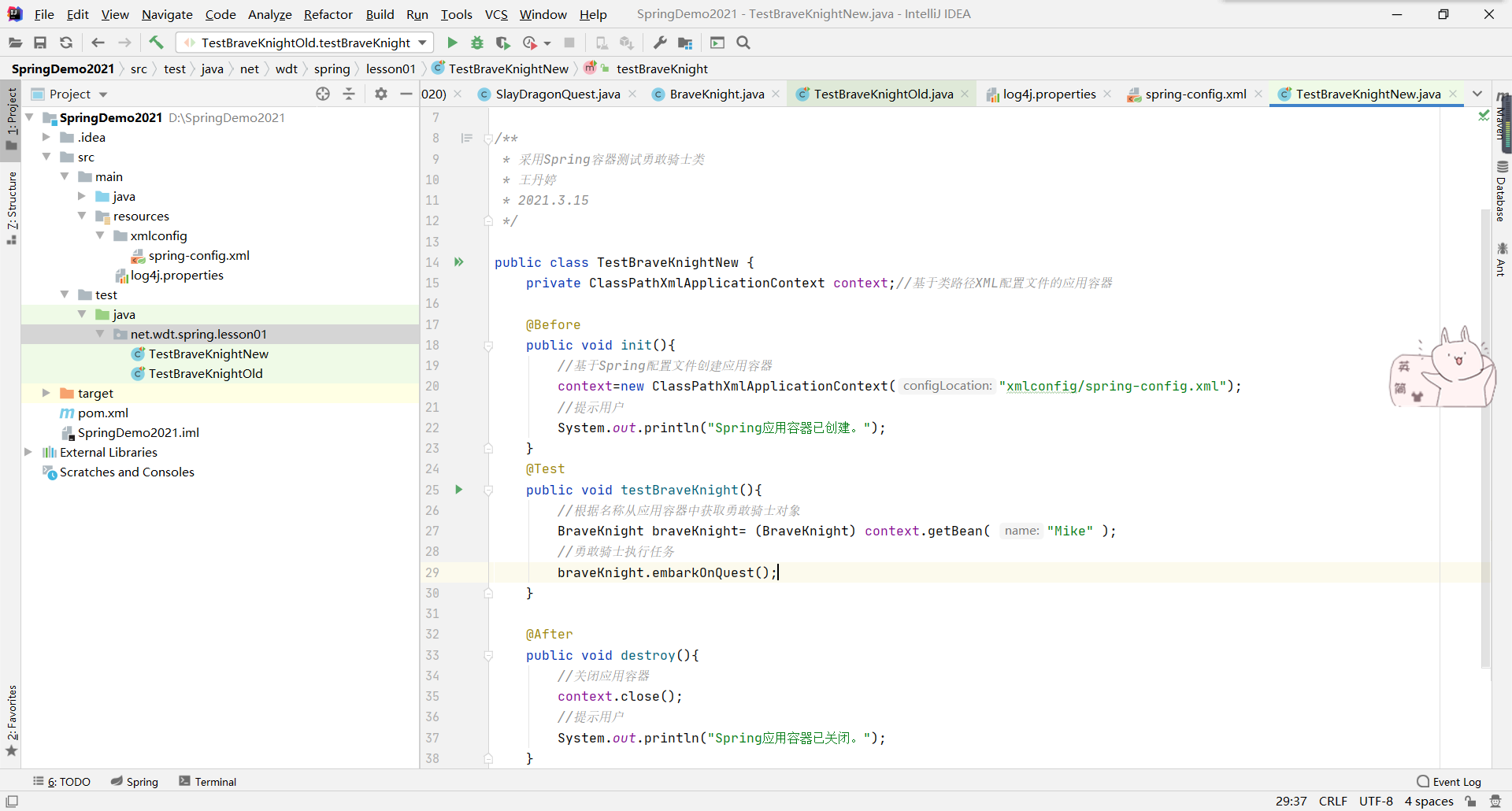Toggle the Structure tool window
The height and width of the screenshot is (811, 1512).
coord(11,207)
